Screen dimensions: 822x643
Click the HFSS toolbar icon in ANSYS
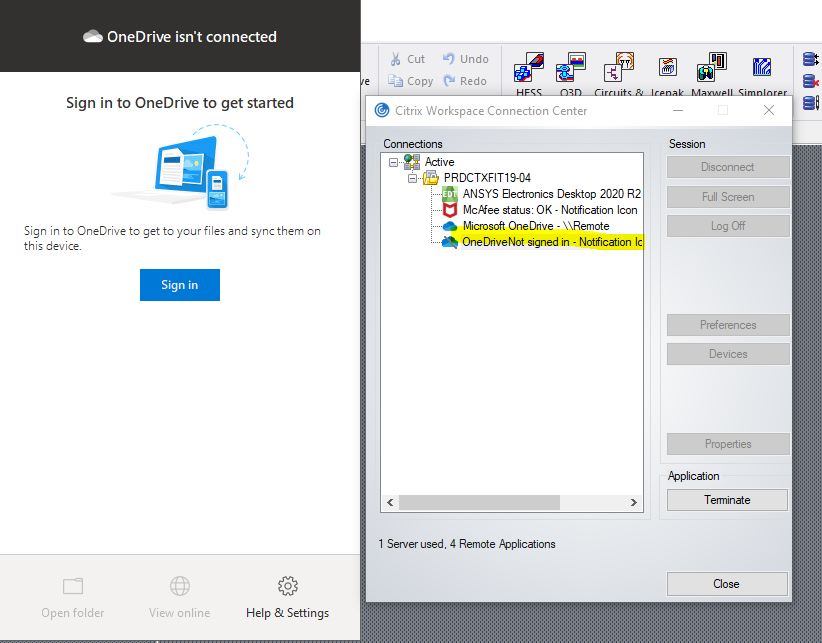pyautogui.click(x=528, y=67)
